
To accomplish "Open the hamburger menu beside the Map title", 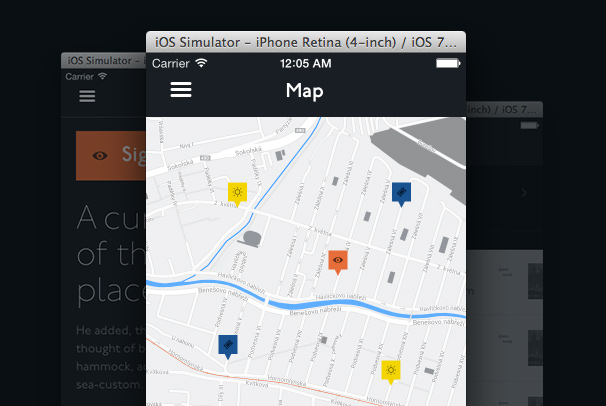I will (x=181, y=90).
